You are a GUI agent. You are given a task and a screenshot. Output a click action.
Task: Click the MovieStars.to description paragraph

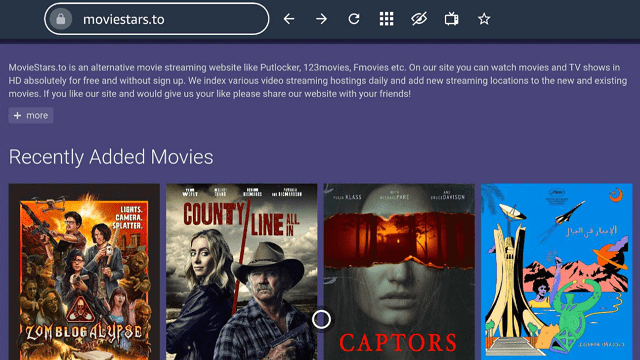318,81
